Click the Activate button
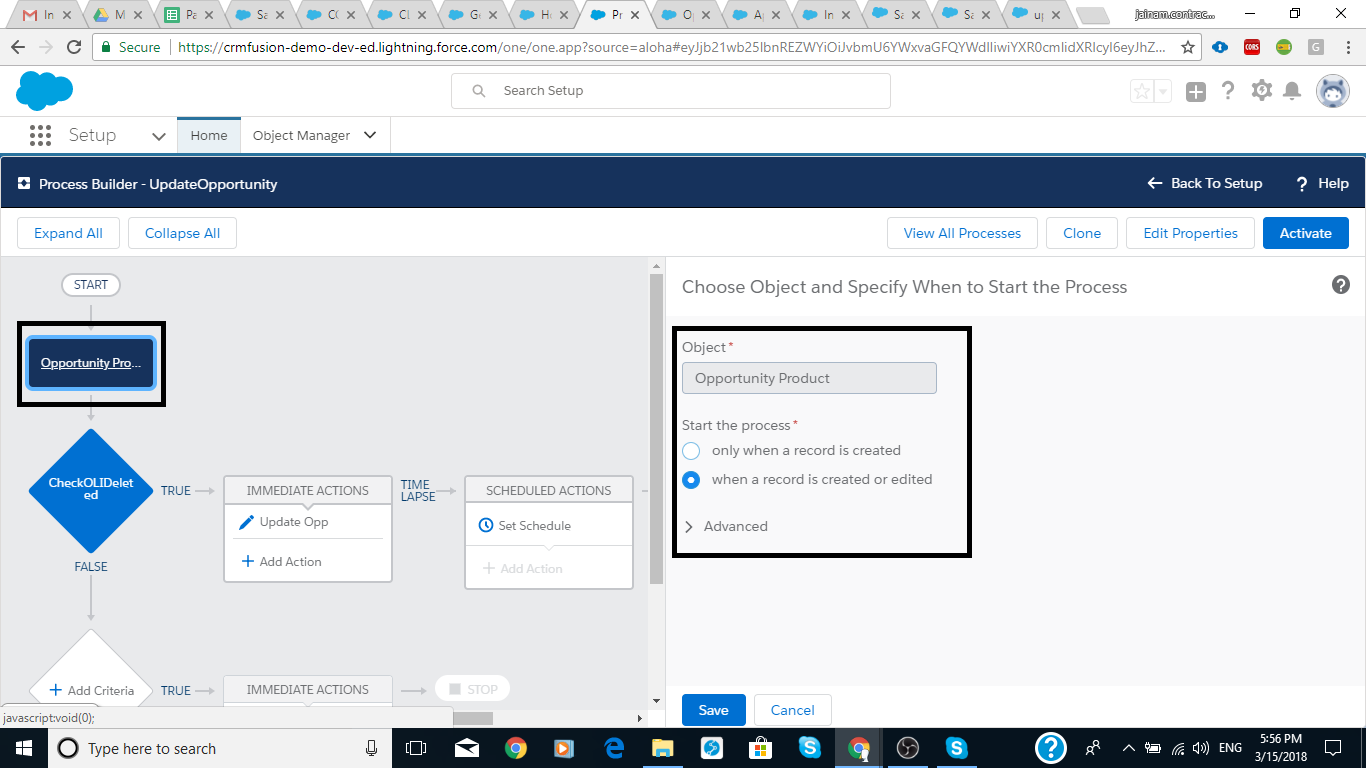 1305,233
